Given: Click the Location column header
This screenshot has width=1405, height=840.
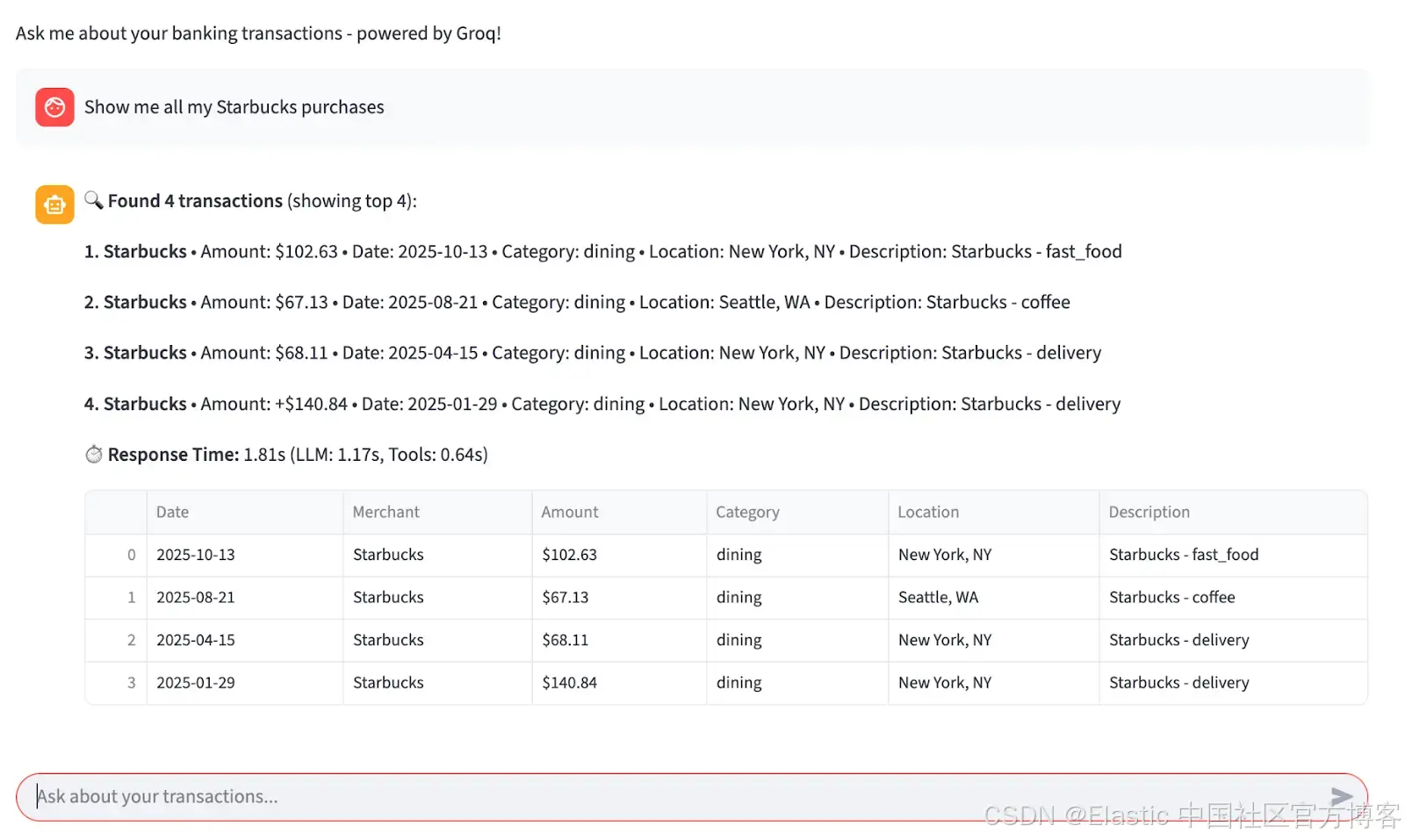Looking at the screenshot, I should point(993,513).
